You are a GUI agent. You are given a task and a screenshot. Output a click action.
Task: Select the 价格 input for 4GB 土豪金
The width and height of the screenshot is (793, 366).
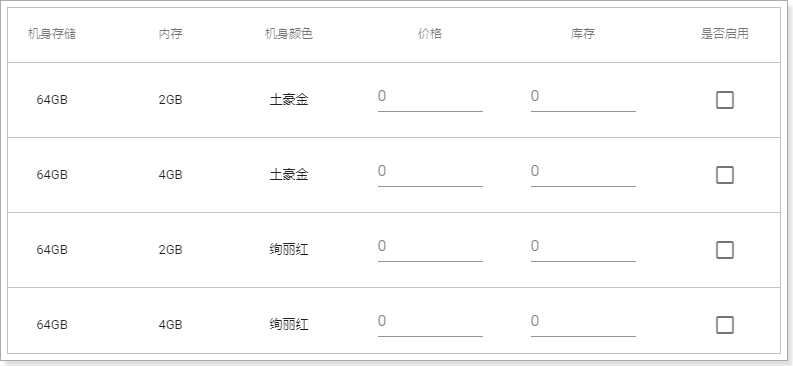[430, 172]
